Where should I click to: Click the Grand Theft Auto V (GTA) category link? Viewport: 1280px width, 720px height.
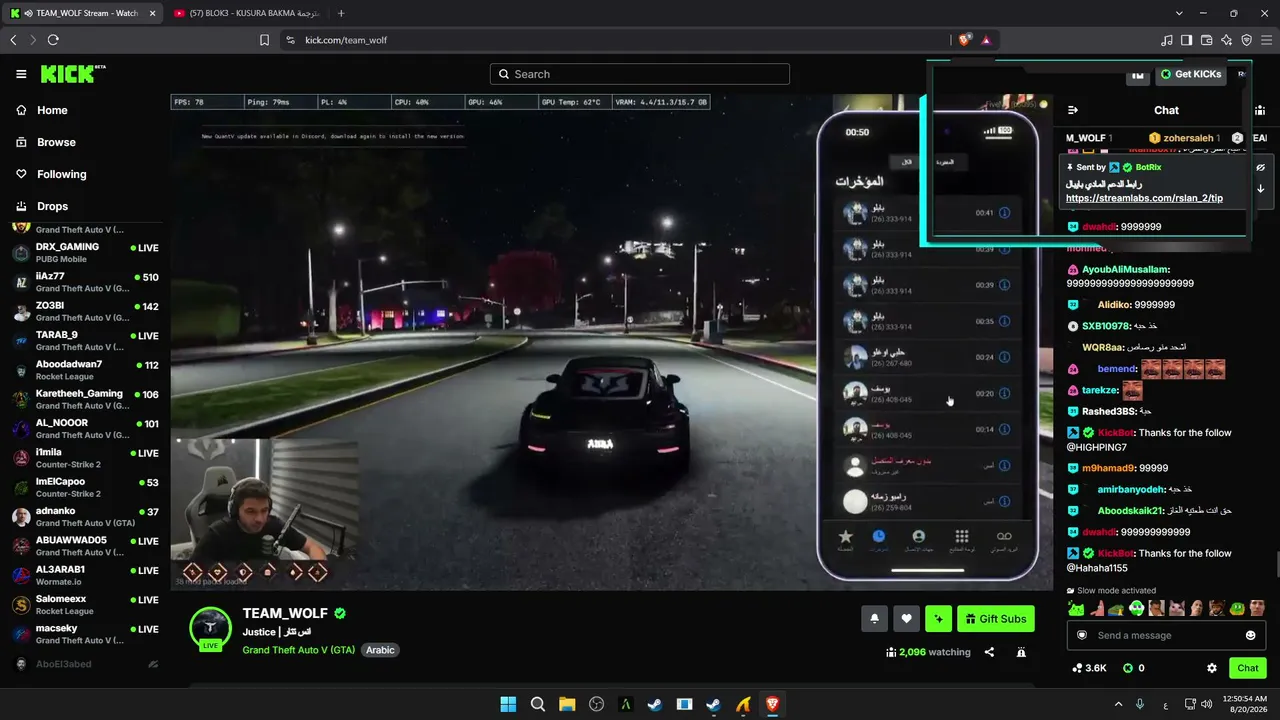pos(299,650)
